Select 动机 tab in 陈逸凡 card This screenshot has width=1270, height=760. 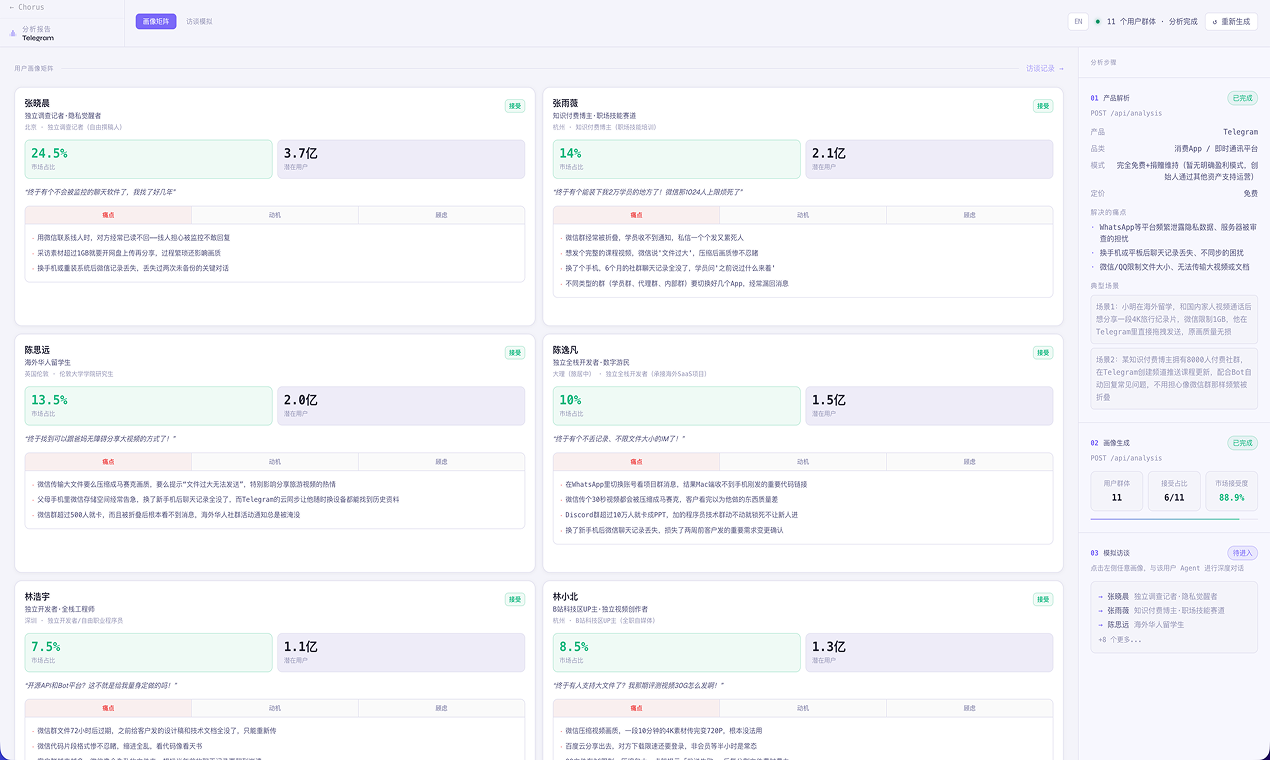tap(803, 462)
